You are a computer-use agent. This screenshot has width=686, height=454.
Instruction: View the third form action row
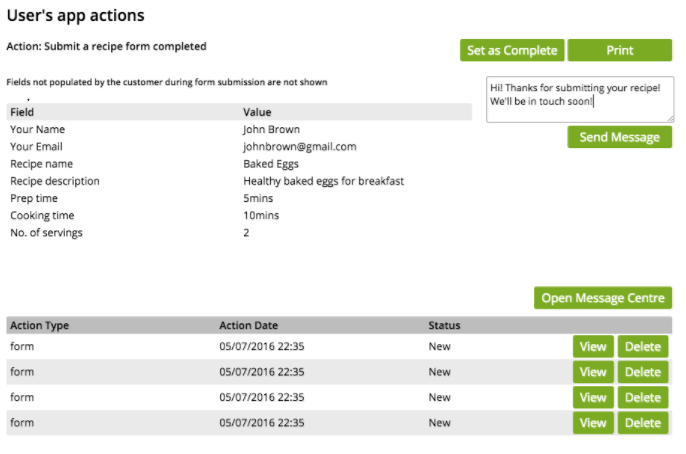[593, 397]
